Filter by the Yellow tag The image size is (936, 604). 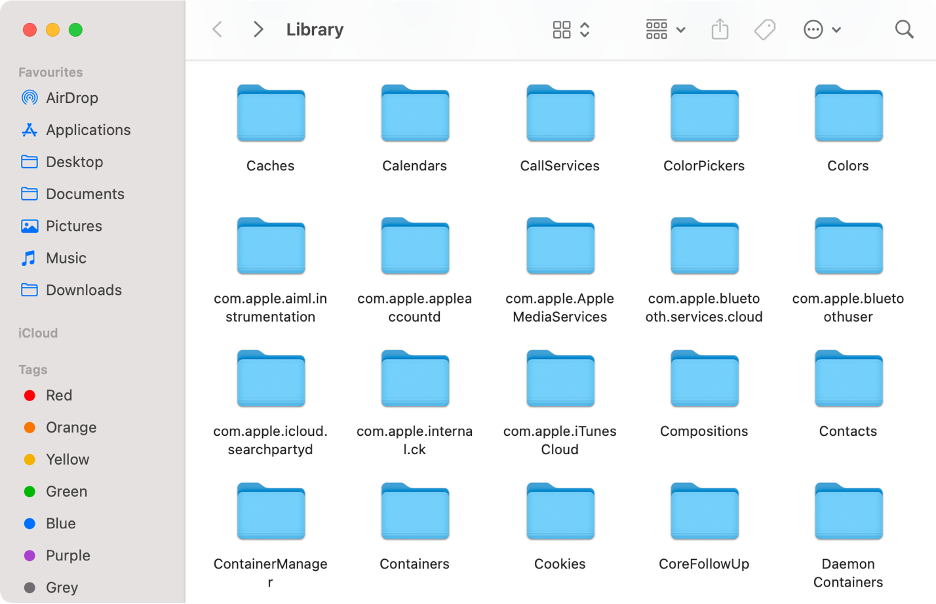[x=56, y=460]
